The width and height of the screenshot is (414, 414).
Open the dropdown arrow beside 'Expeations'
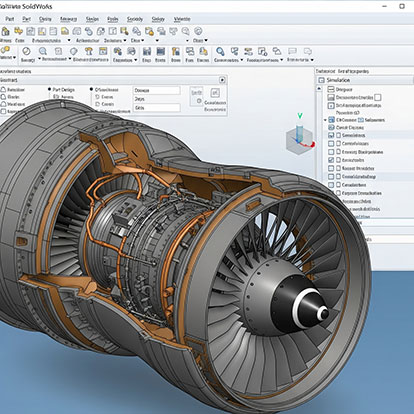click(x=136, y=60)
